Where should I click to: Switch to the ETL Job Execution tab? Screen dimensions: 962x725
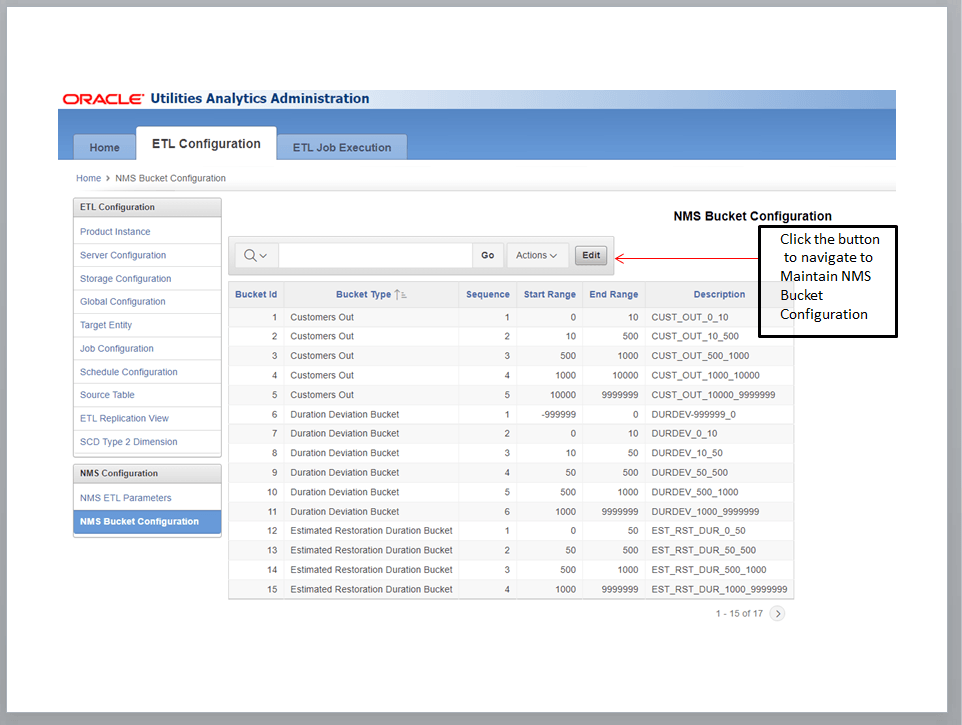coord(342,147)
